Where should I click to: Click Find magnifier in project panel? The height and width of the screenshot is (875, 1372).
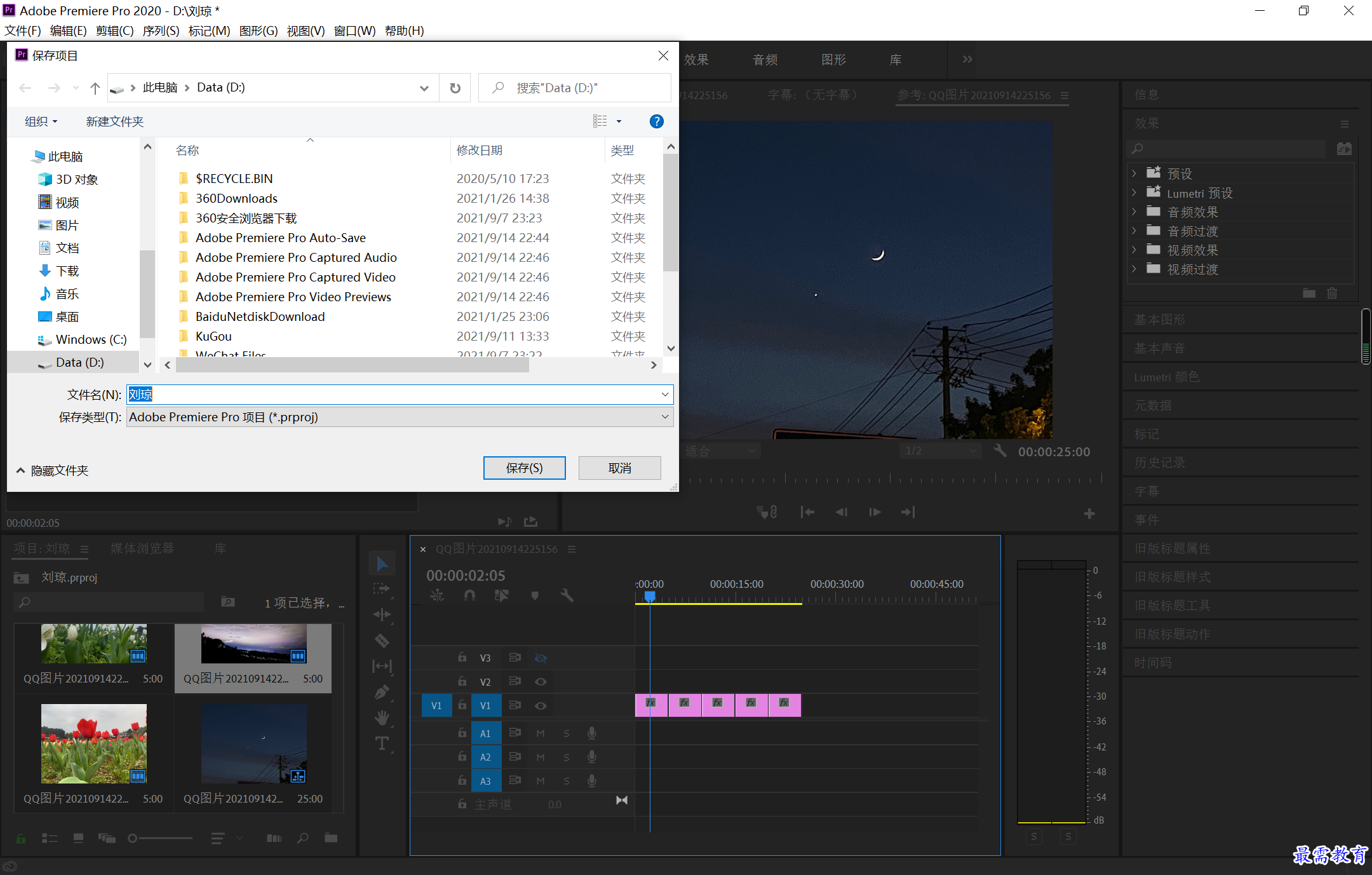tap(303, 838)
